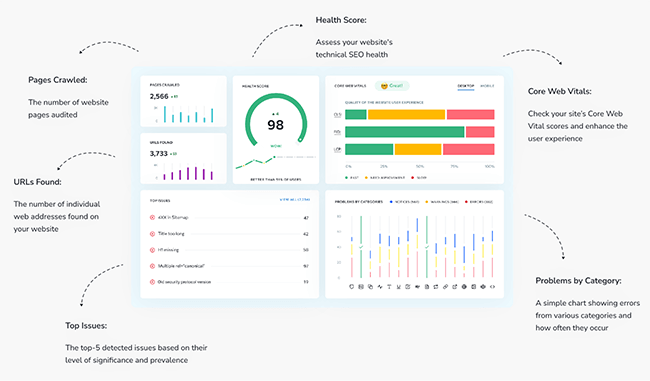Click the 2,566 pages crawled value
This screenshot has width=650, height=381.
point(159,96)
